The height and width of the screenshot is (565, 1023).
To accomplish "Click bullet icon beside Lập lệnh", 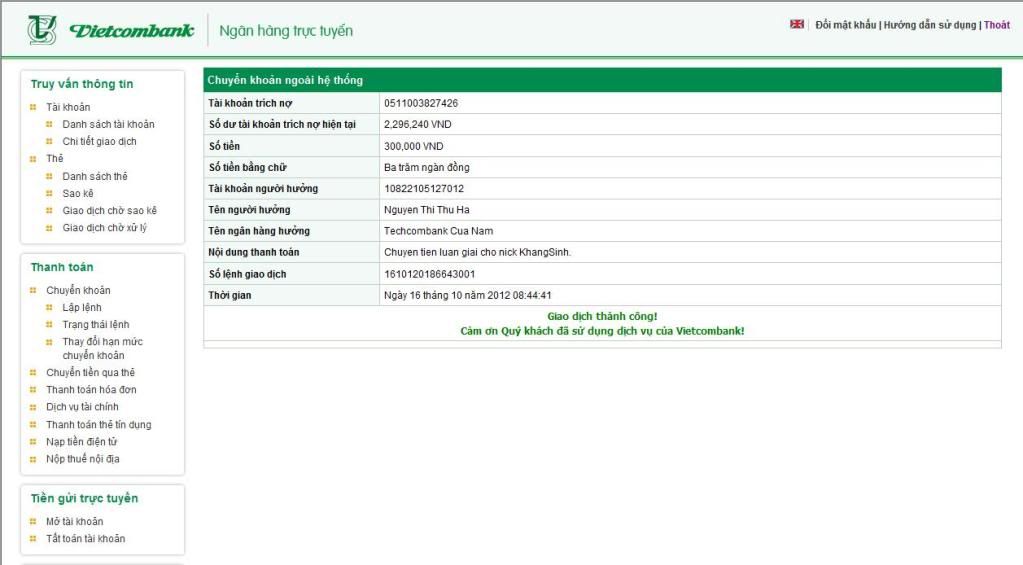I will click(x=49, y=307).
